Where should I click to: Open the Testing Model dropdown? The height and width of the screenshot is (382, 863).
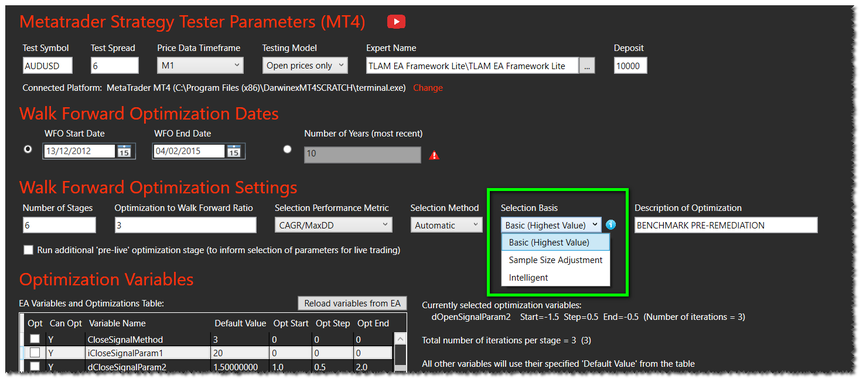(x=305, y=66)
